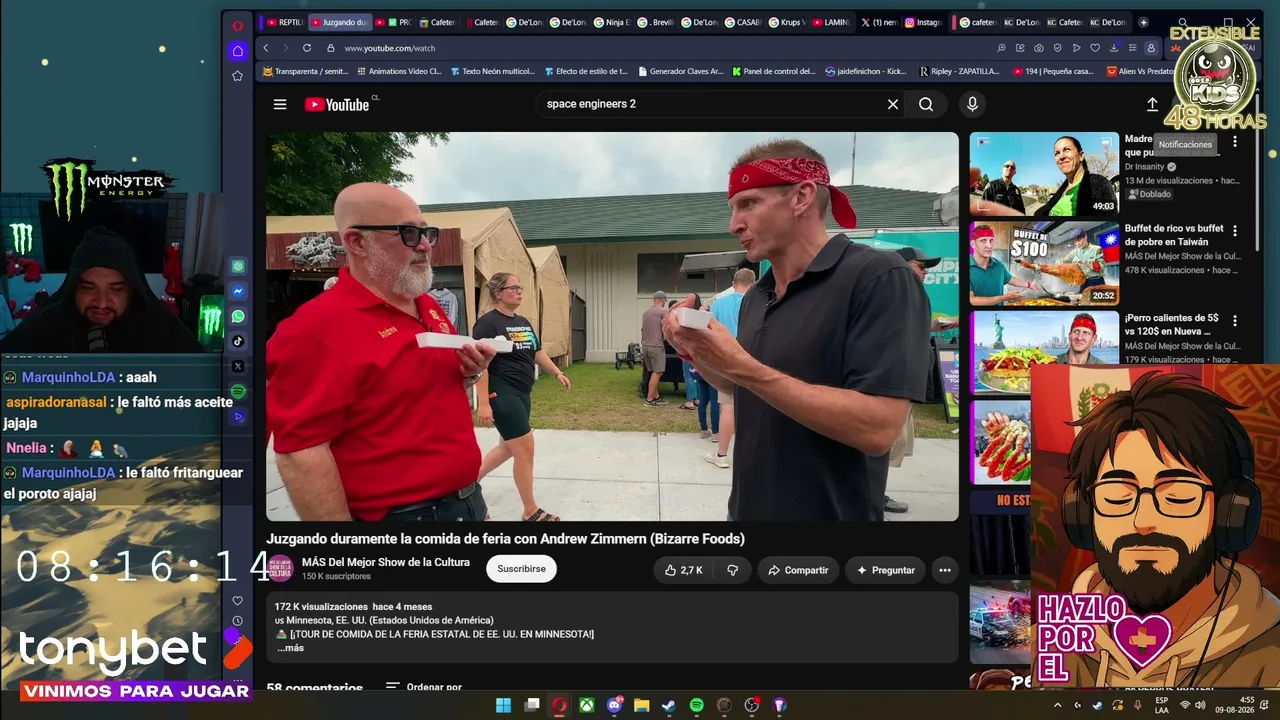
Task: Switch to the CASABI browser tab
Action: 743,22
